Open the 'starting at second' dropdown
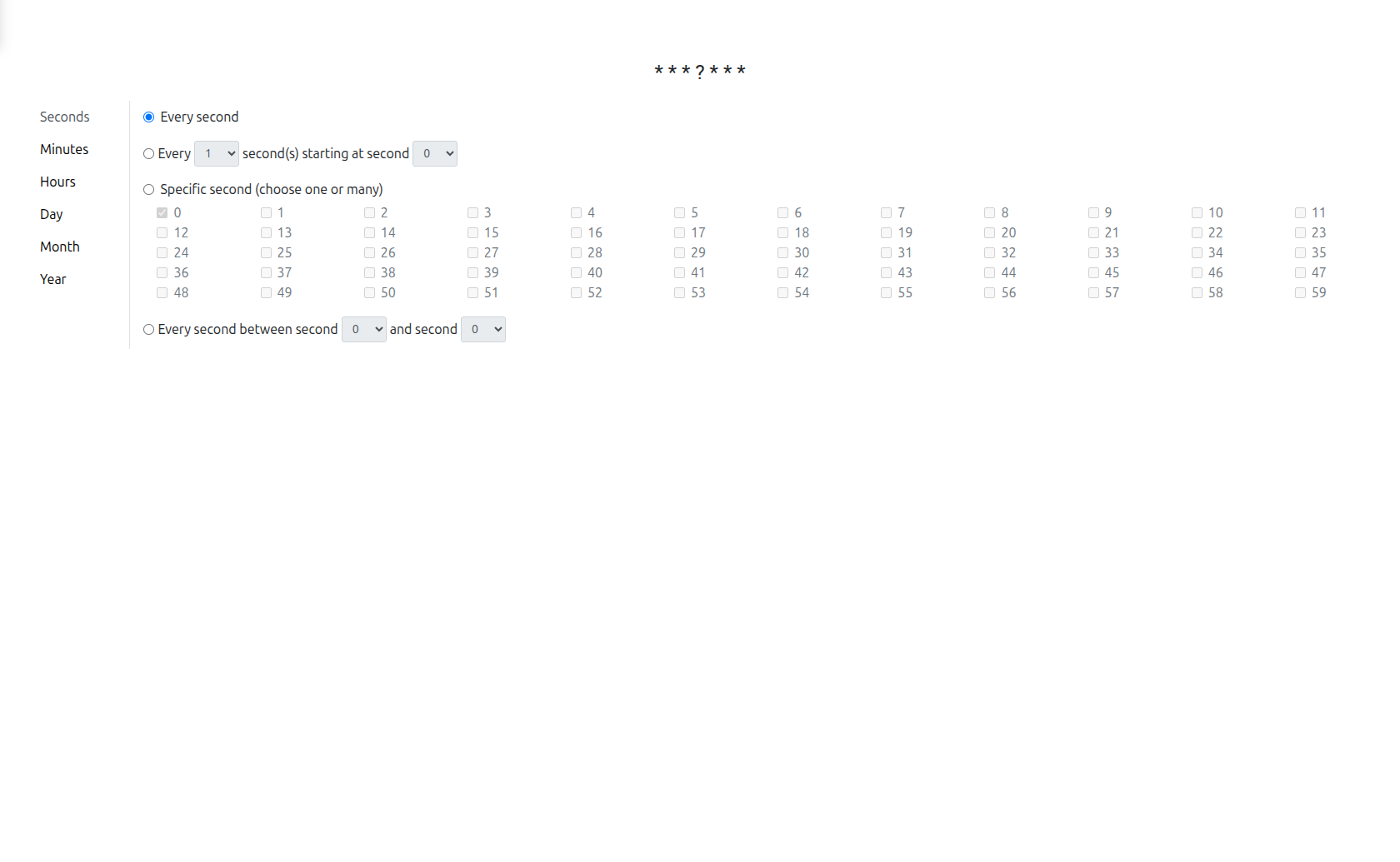Image resolution: width=1400 pixels, height=862 pixels. click(x=434, y=153)
